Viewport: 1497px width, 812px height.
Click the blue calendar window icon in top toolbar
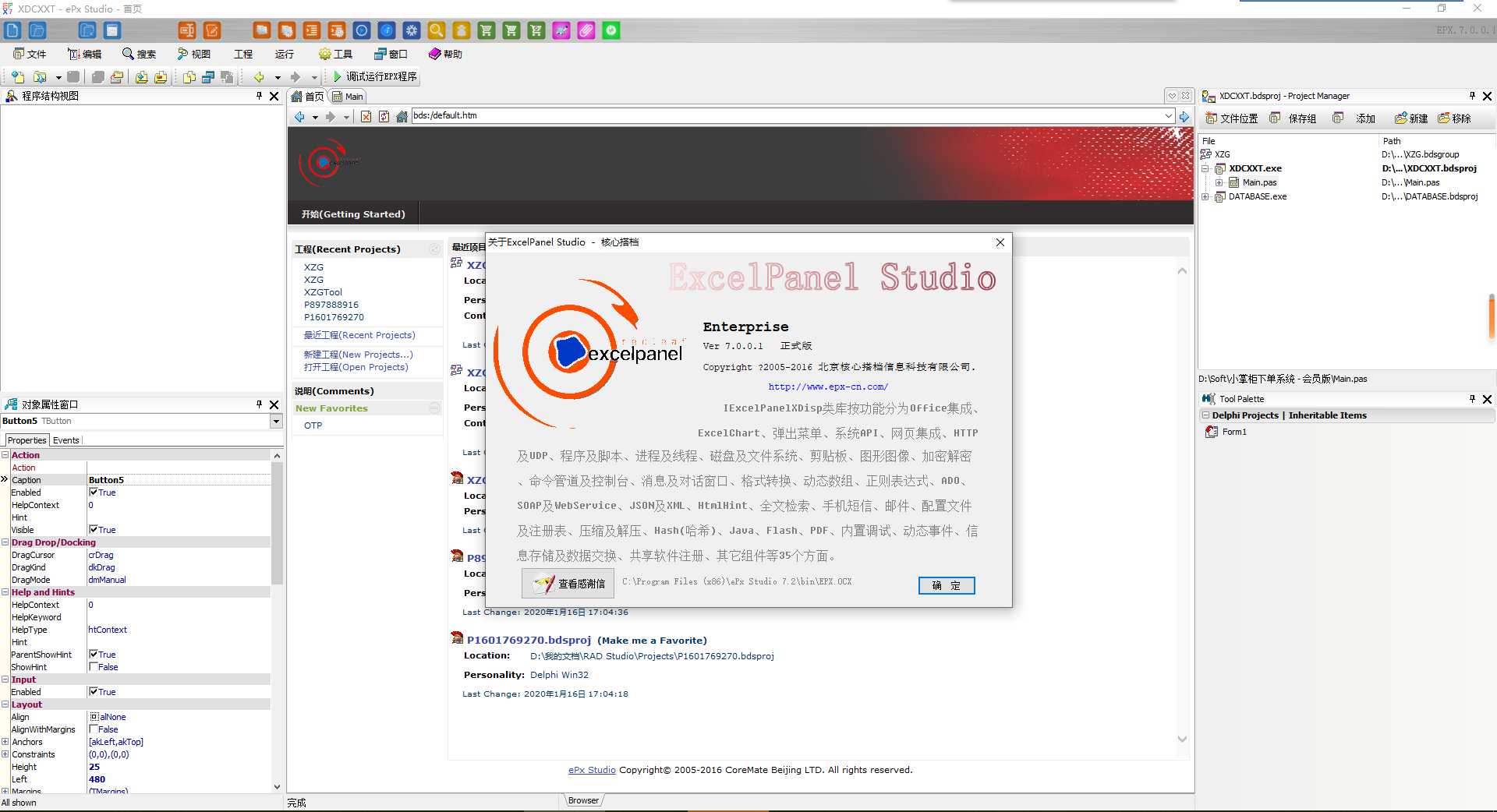(x=112, y=30)
